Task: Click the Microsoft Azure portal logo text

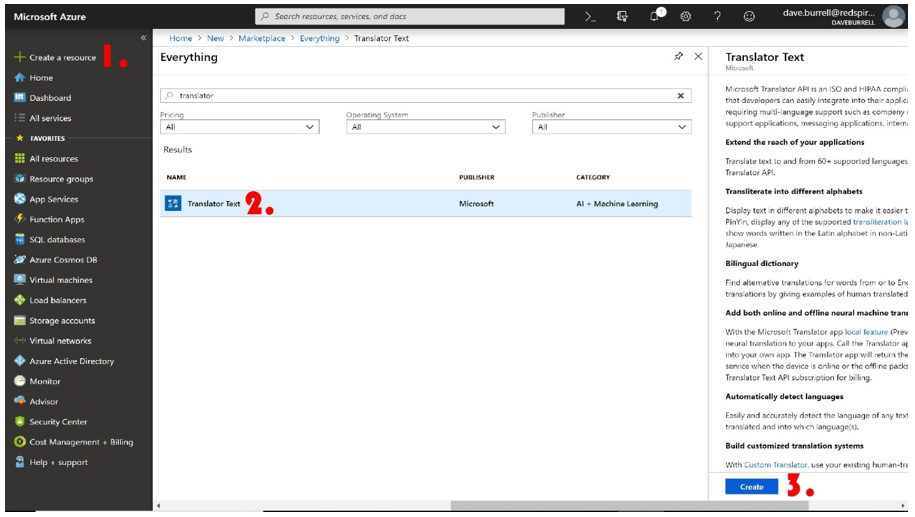Action: [50, 17]
